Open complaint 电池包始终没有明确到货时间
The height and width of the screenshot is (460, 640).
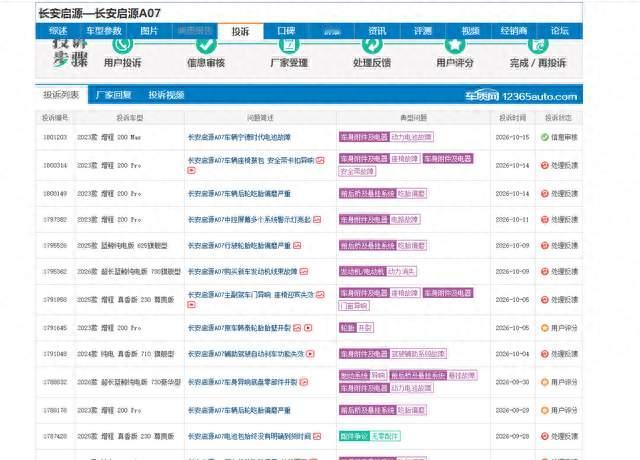(249, 436)
